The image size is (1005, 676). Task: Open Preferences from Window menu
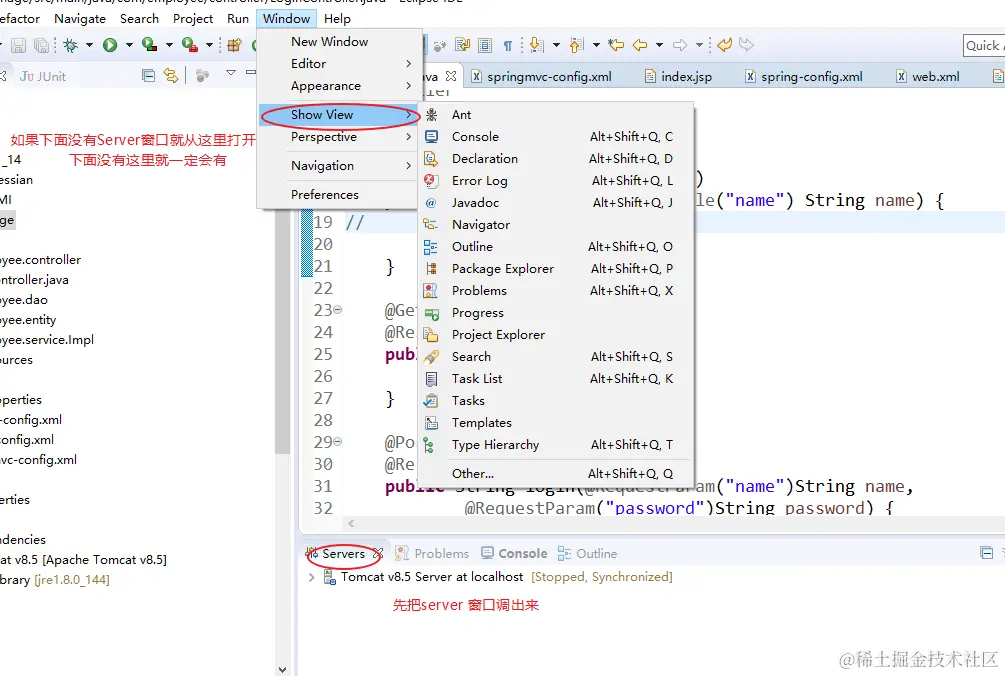pos(339,194)
